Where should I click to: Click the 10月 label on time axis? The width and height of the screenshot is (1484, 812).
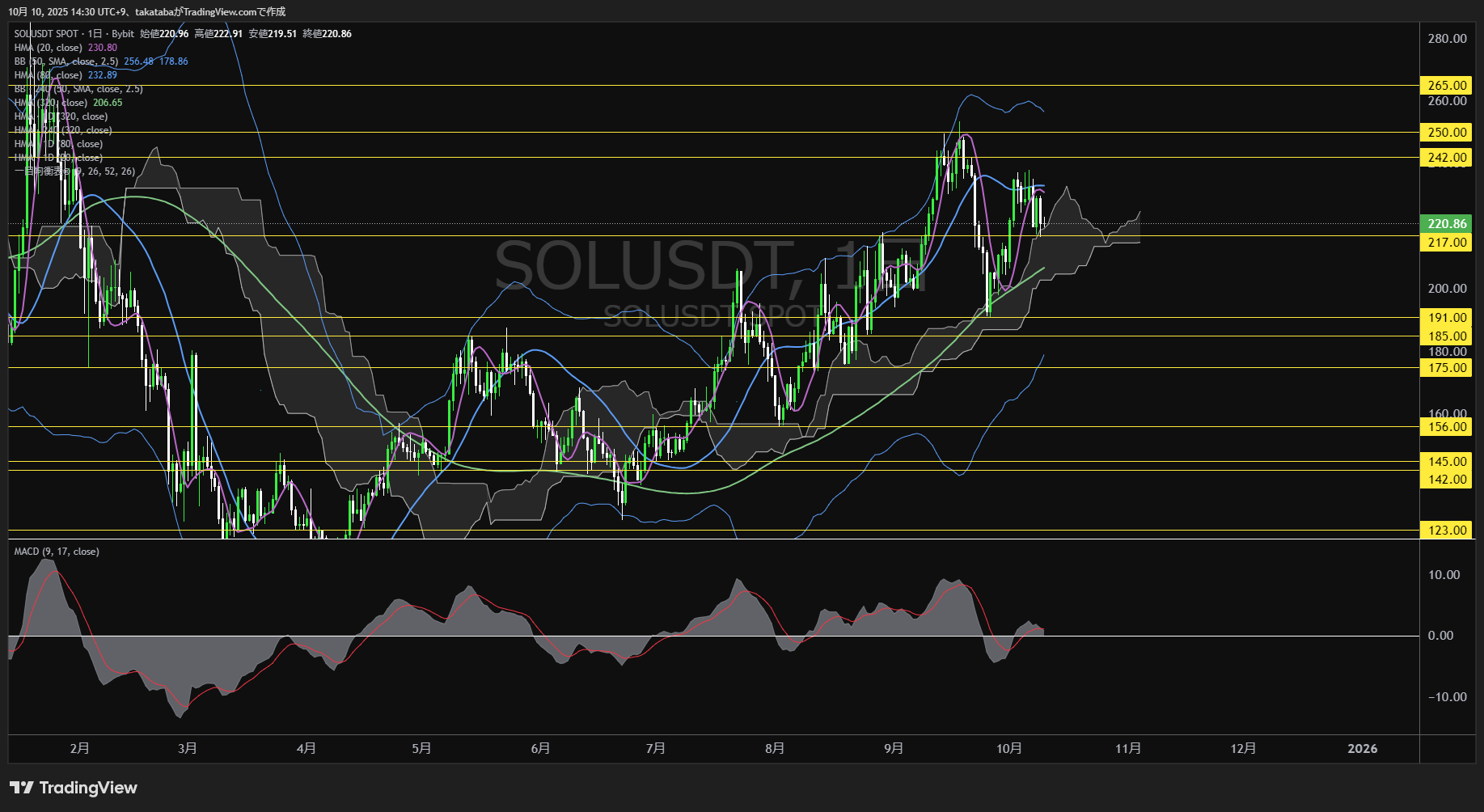(x=1008, y=749)
